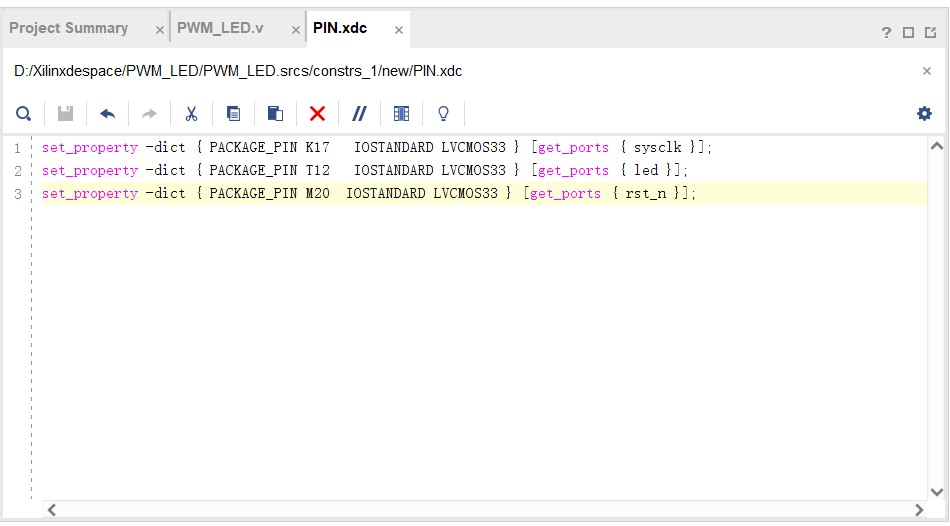The image size is (950, 526).
Task: Click the Undo arrow icon
Action: [107, 114]
